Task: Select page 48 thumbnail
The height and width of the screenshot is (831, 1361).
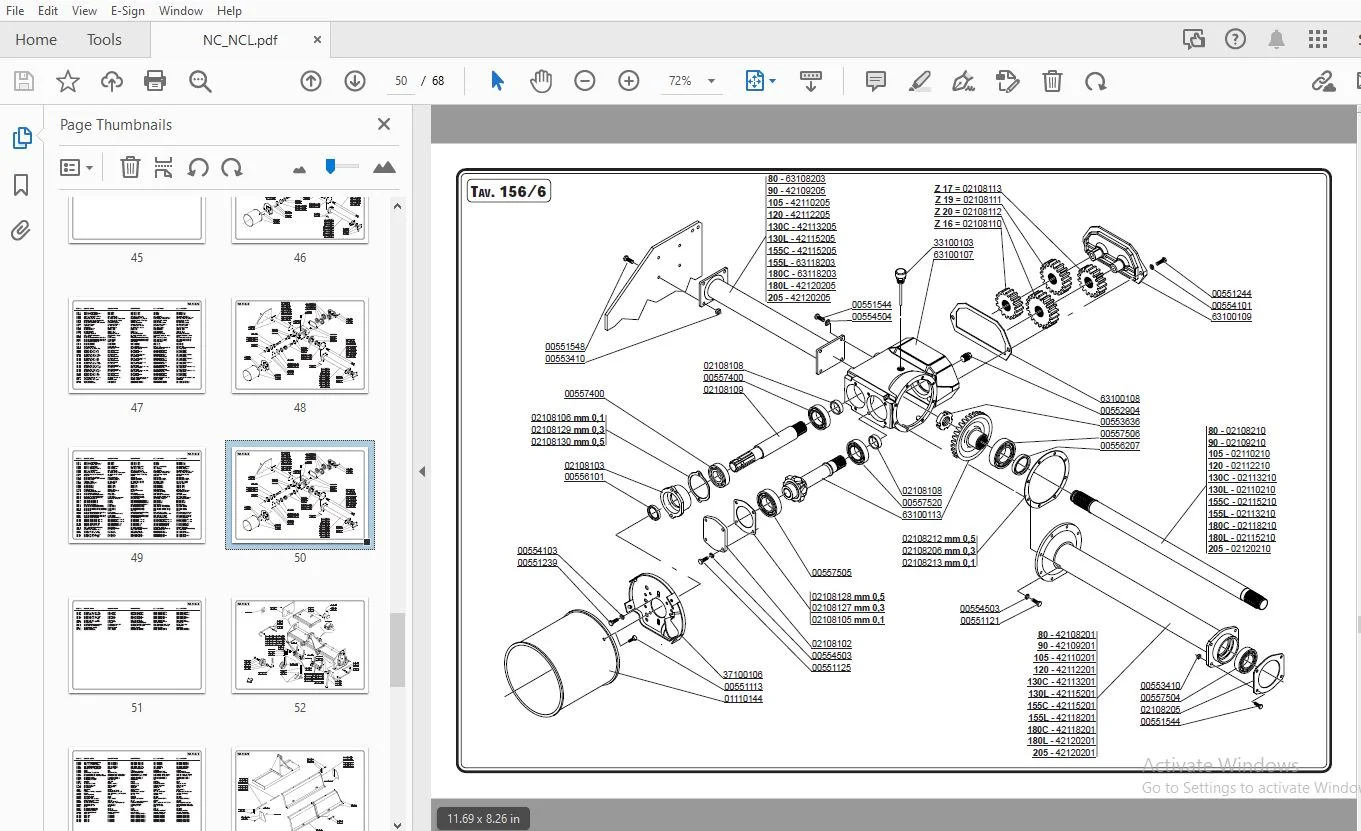Action: (x=300, y=346)
